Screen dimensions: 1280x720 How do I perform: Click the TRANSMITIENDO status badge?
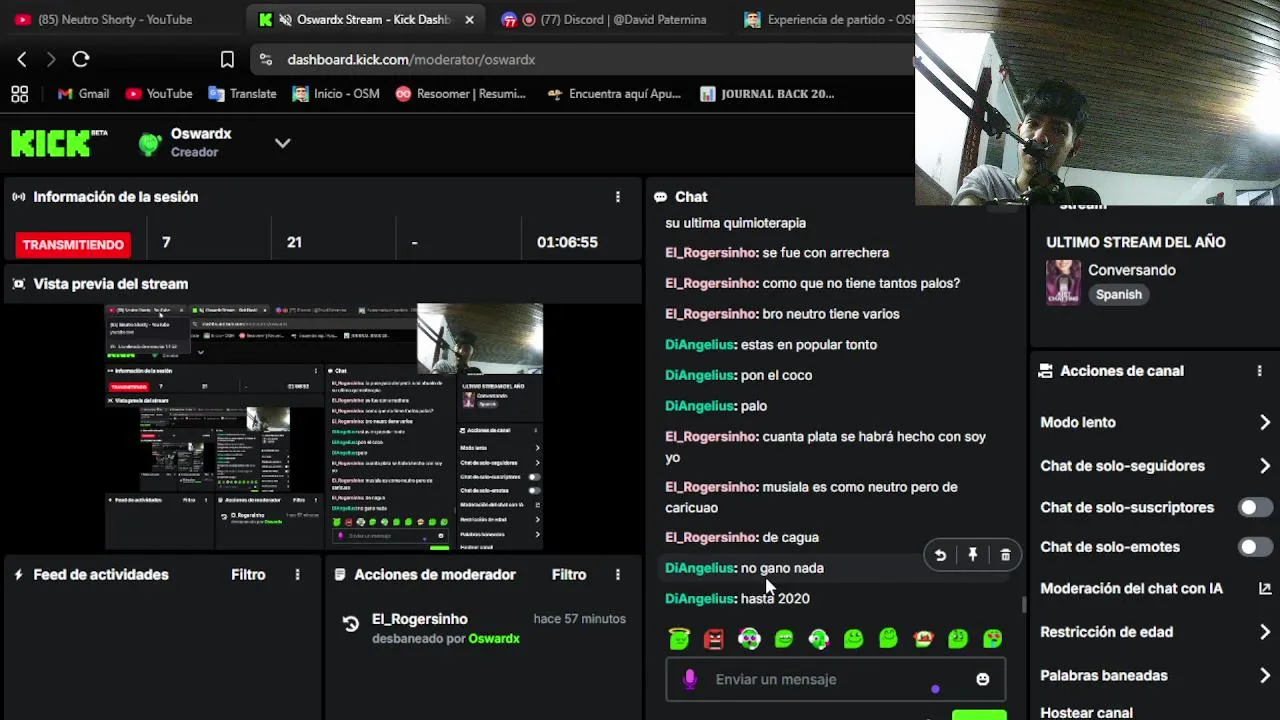pyautogui.click(x=73, y=244)
